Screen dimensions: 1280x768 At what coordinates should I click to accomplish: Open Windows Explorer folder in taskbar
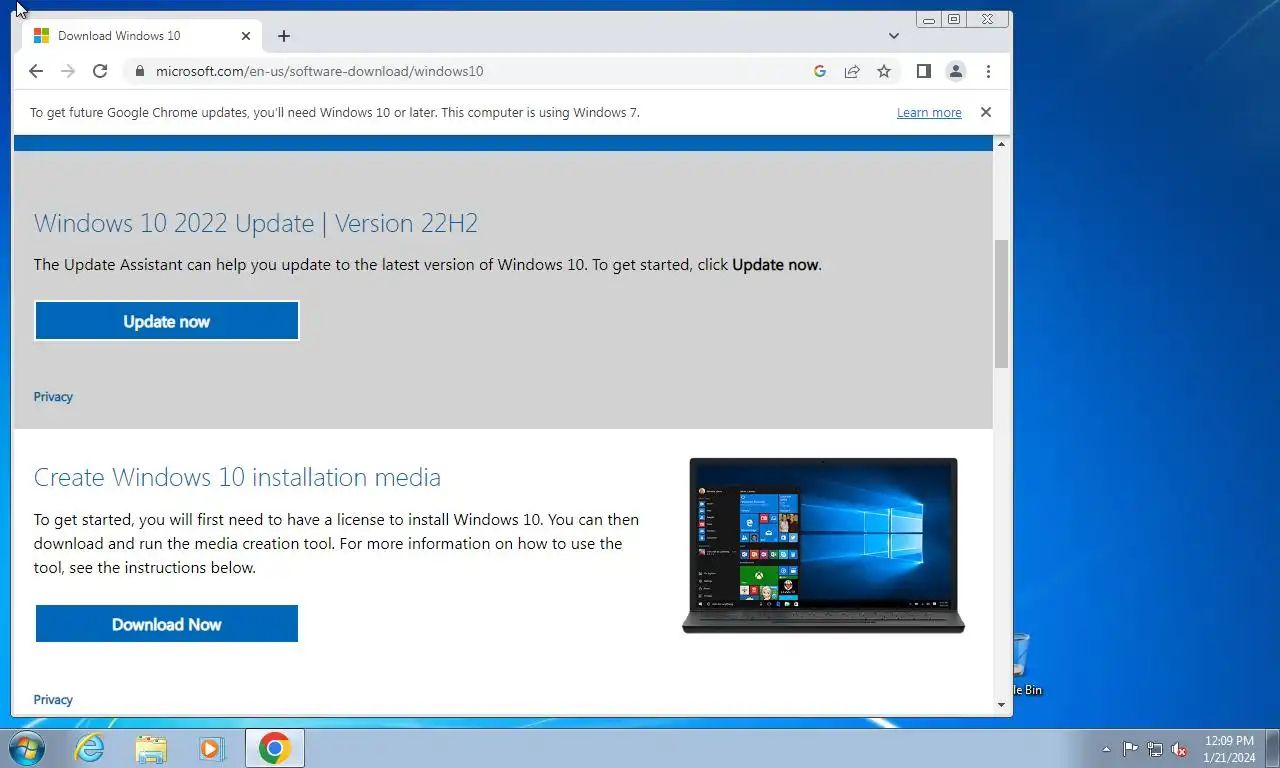pyautogui.click(x=151, y=748)
